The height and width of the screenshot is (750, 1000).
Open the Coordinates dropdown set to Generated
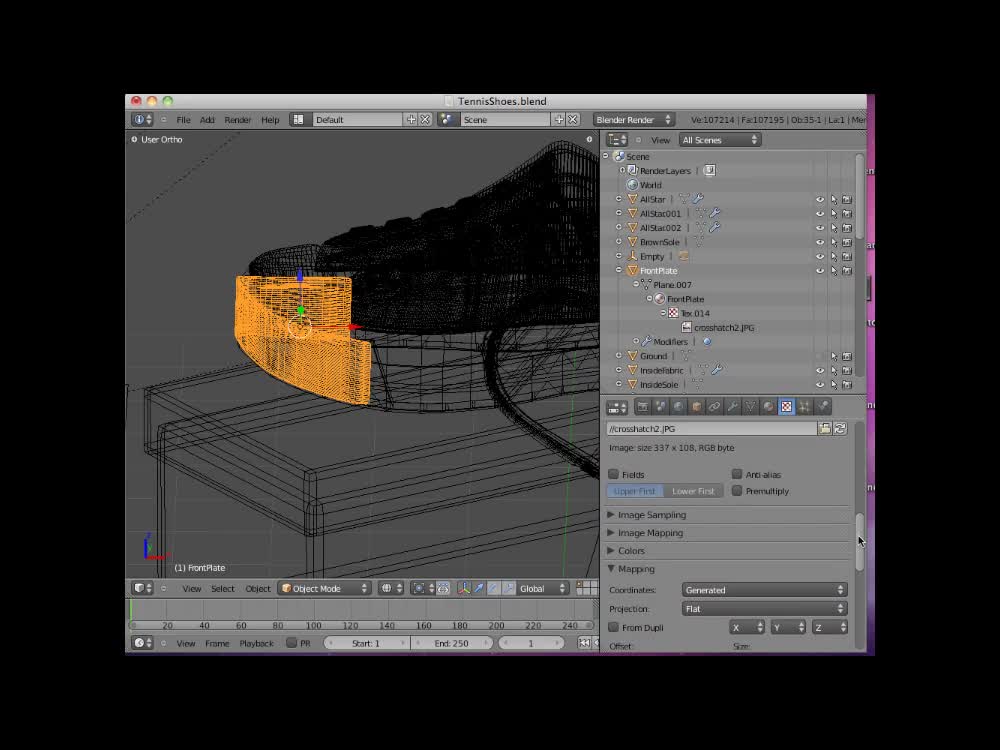[763, 589]
